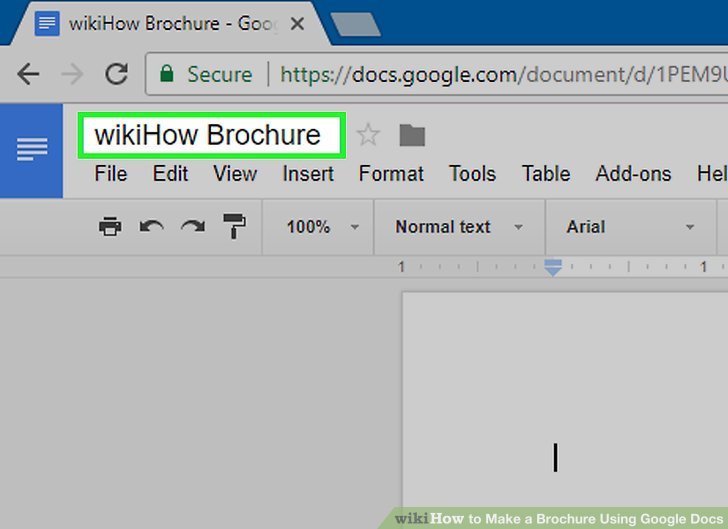Open the Add-ons menu
Image resolution: width=728 pixels, height=529 pixels.
(x=633, y=174)
